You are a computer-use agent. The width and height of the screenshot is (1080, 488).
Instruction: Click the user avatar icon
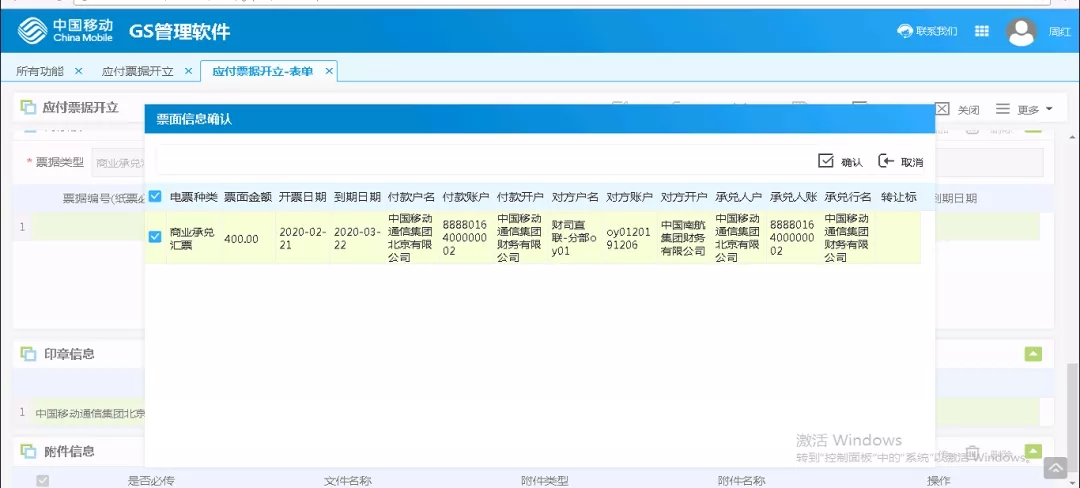click(1021, 31)
